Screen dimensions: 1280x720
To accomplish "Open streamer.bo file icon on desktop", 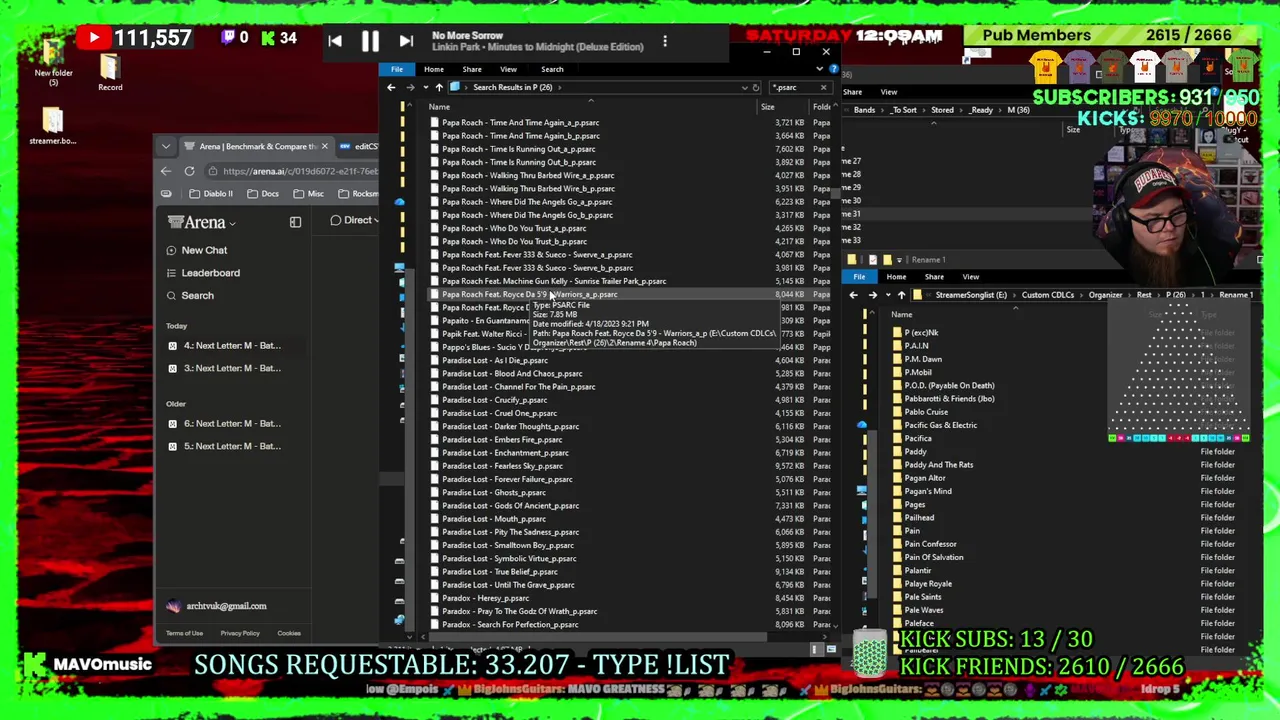I will 53,126.
